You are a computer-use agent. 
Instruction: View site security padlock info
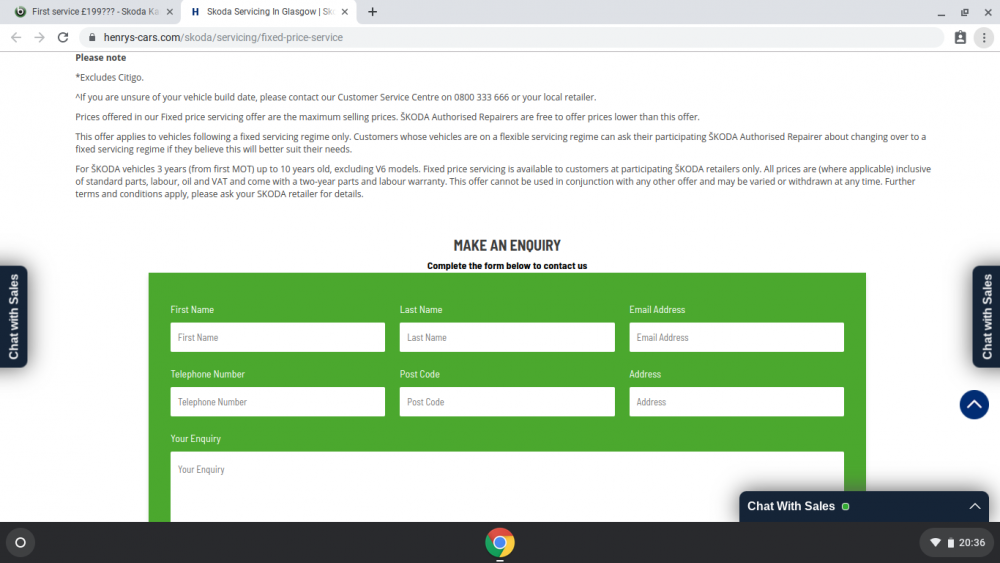[x=92, y=38]
